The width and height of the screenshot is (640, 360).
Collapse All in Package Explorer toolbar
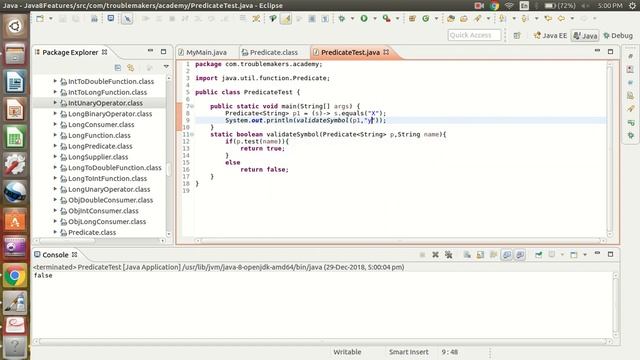pyautogui.click(x=118, y=67)
